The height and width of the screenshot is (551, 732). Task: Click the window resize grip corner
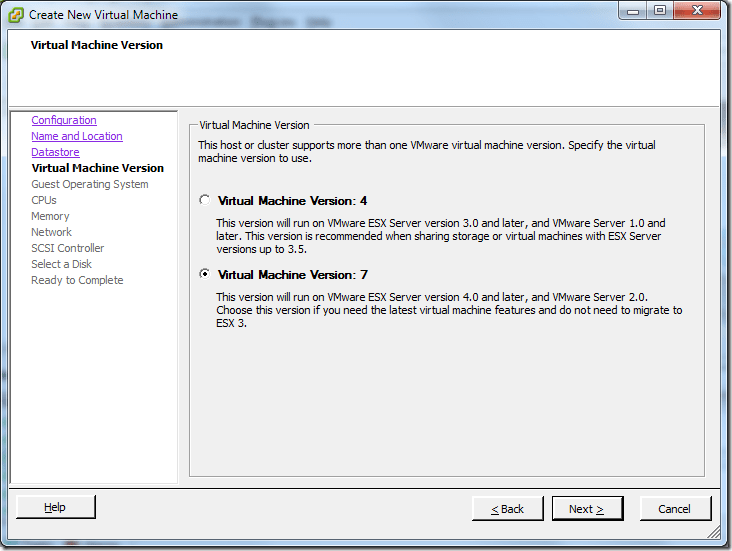(714, 532)
